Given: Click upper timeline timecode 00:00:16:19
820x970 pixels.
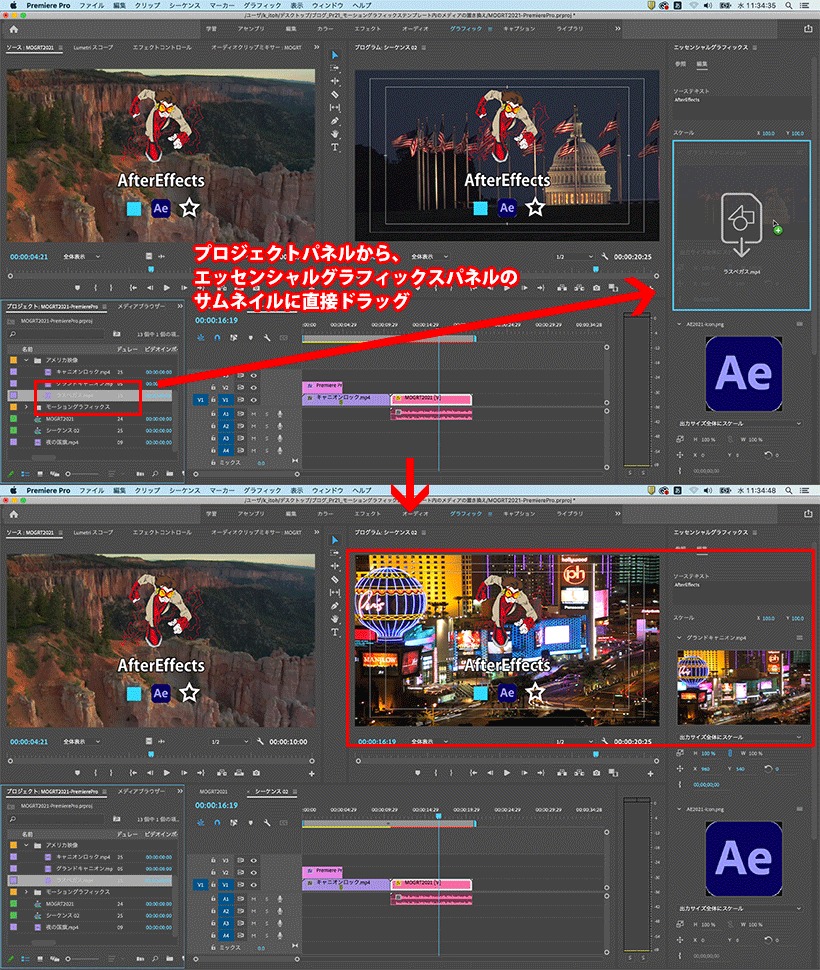Looking at the screenshot, I should 216,320.
